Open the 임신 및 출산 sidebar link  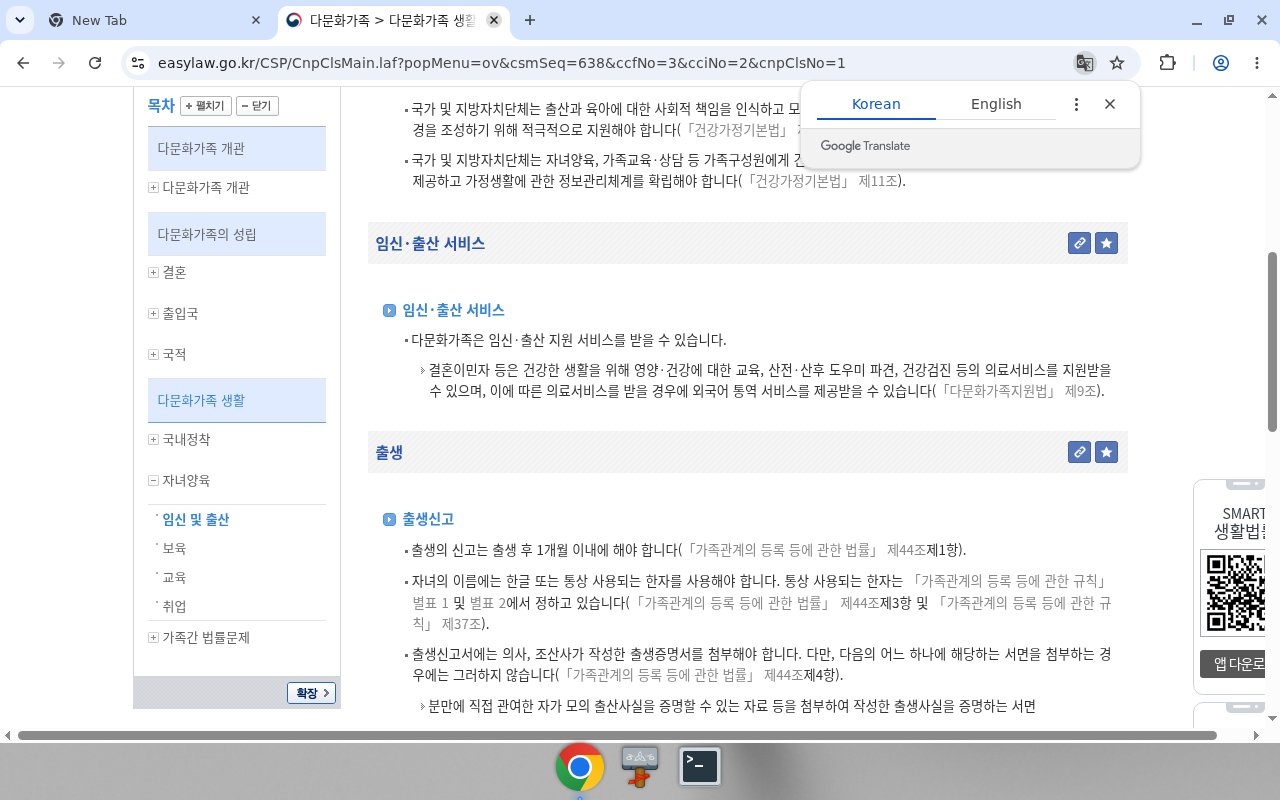coord(196,520)
